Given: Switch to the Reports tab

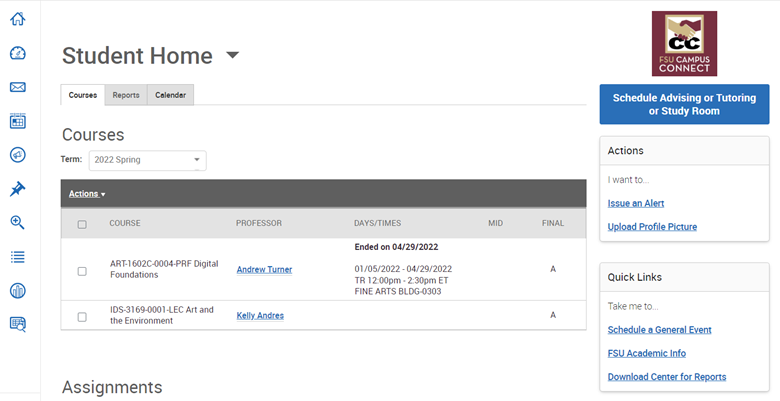Looking at the screenshot, I should tap(126, 95).
